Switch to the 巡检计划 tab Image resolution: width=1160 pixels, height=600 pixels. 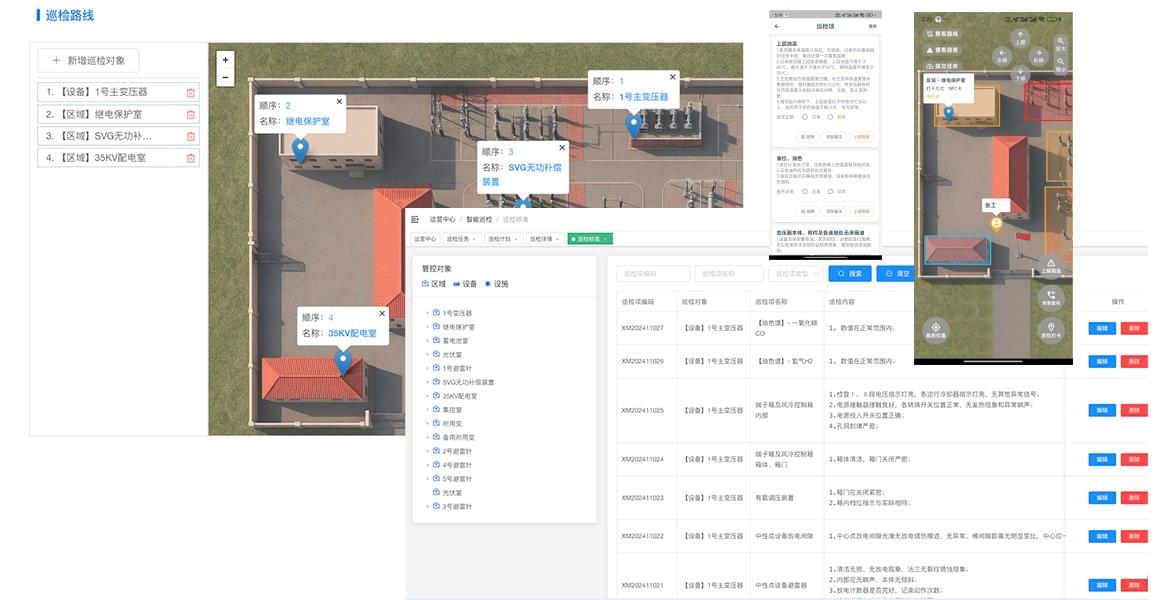point(503,239)
